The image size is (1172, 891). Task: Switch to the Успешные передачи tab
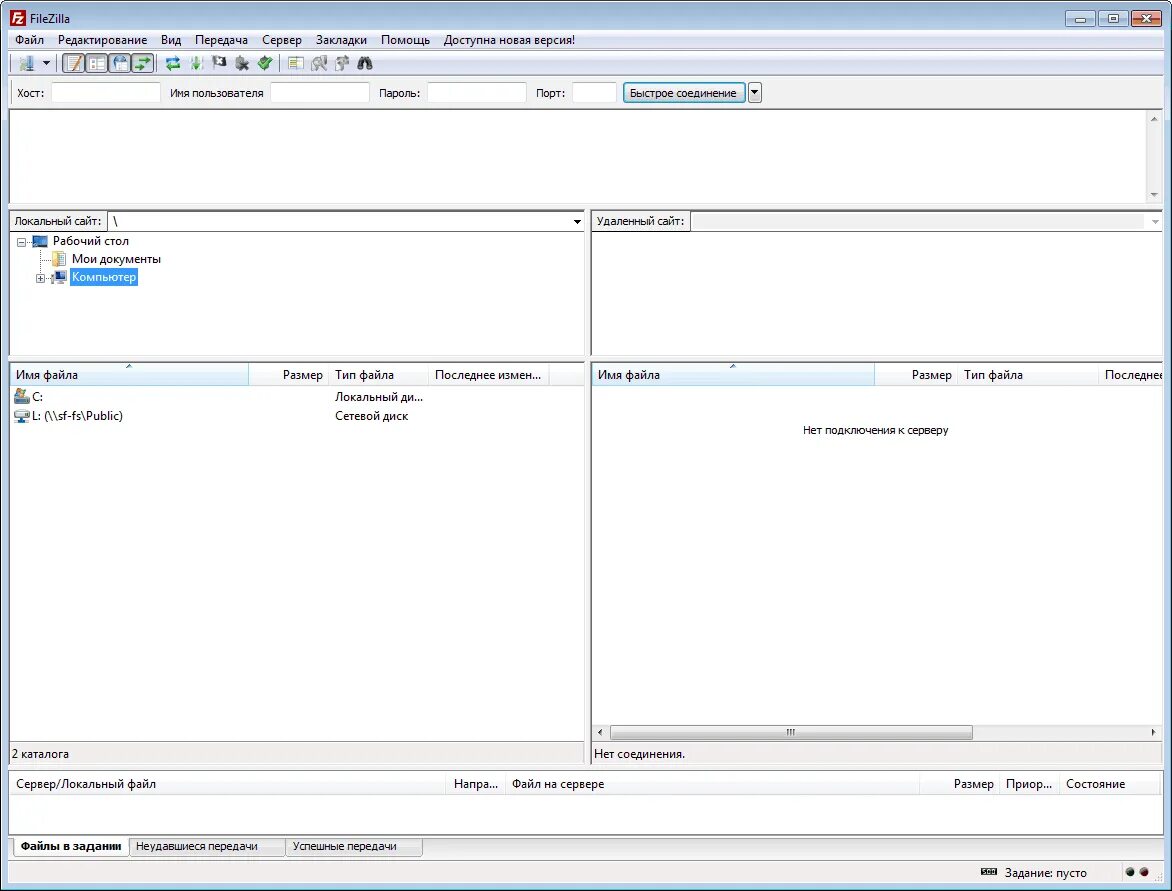(354, 846)
